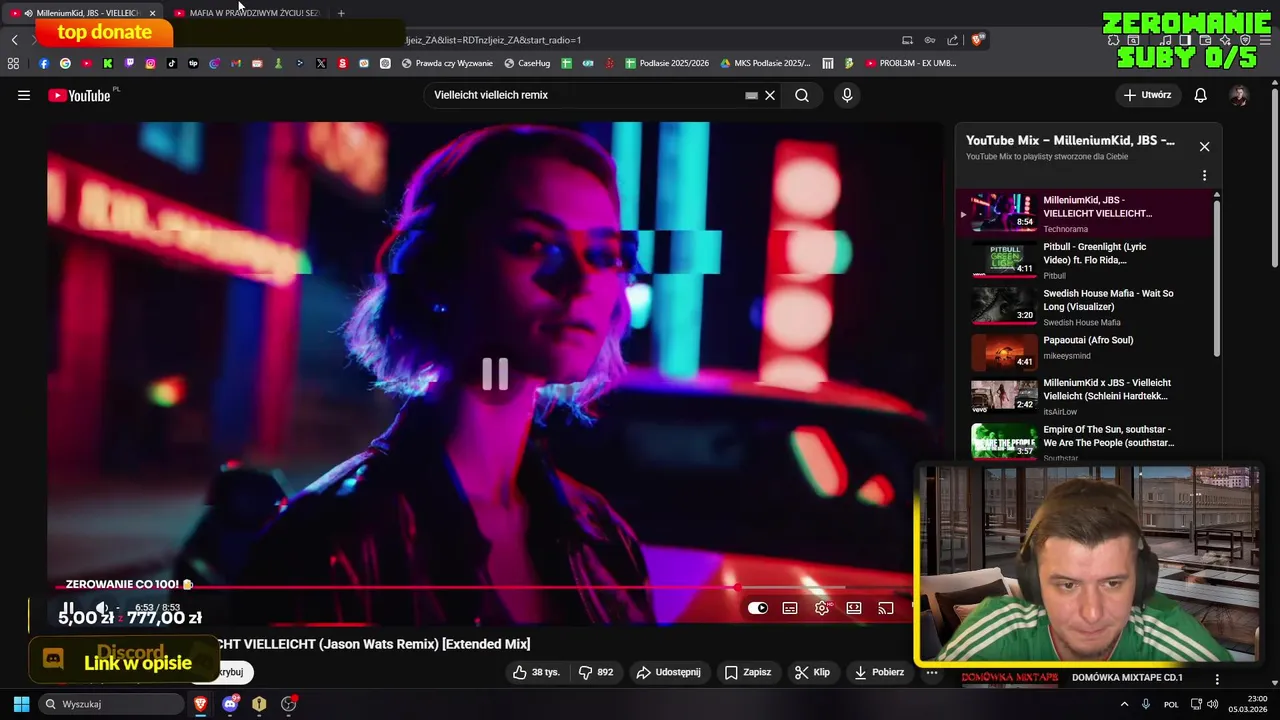Open YouTube notifications bell
The height and width of the screenshot is (720, 1280).
1200,95
